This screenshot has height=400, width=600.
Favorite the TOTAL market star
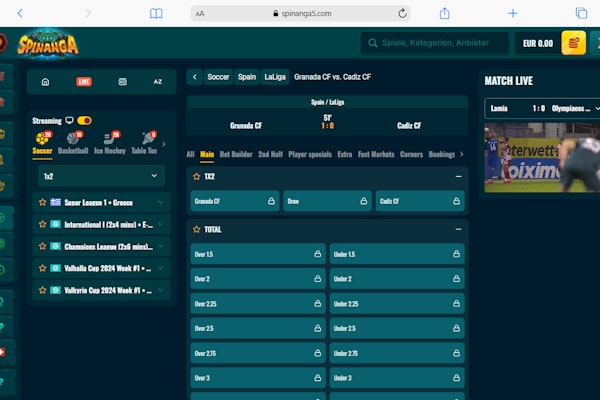click(197, 229)
